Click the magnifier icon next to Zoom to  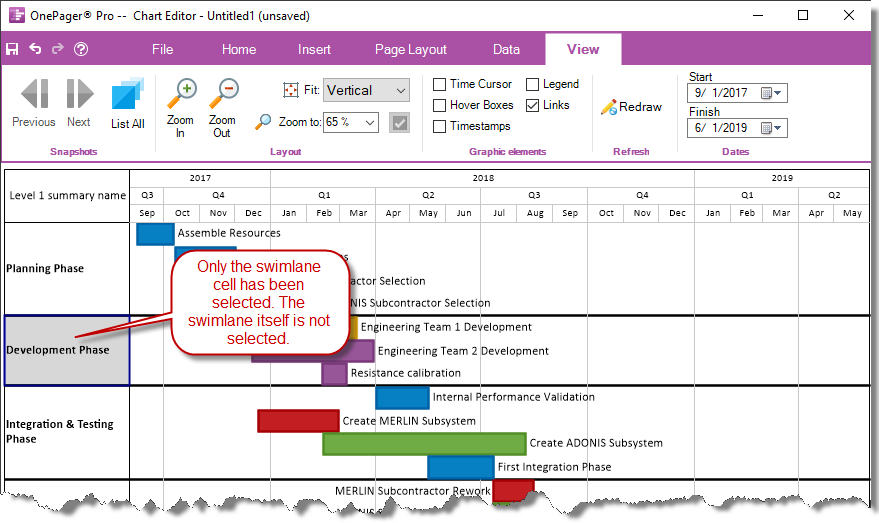[263, 122]
